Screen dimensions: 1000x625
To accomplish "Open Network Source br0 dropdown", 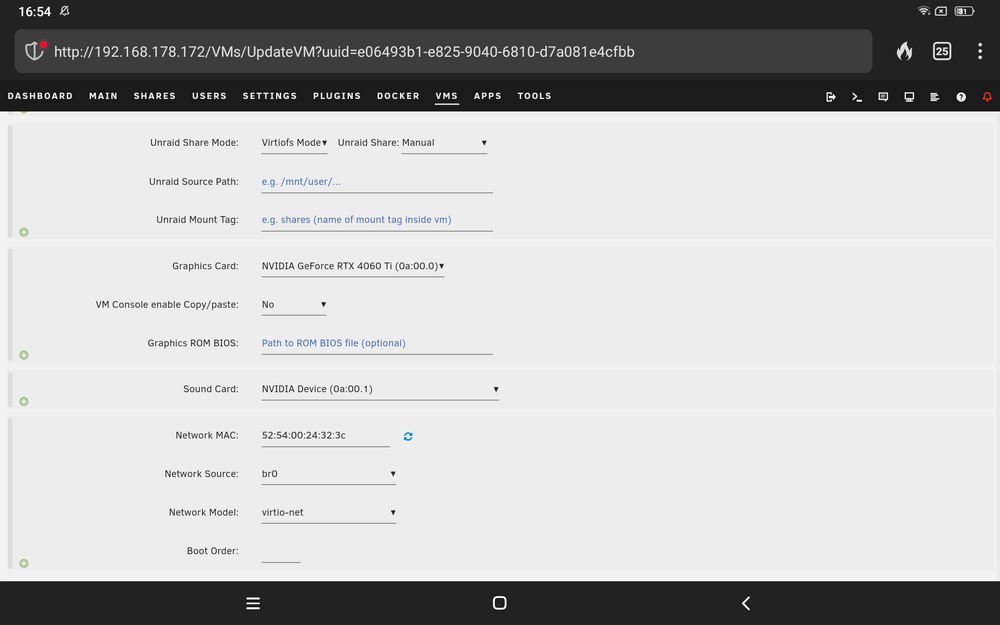I will 328,474.
